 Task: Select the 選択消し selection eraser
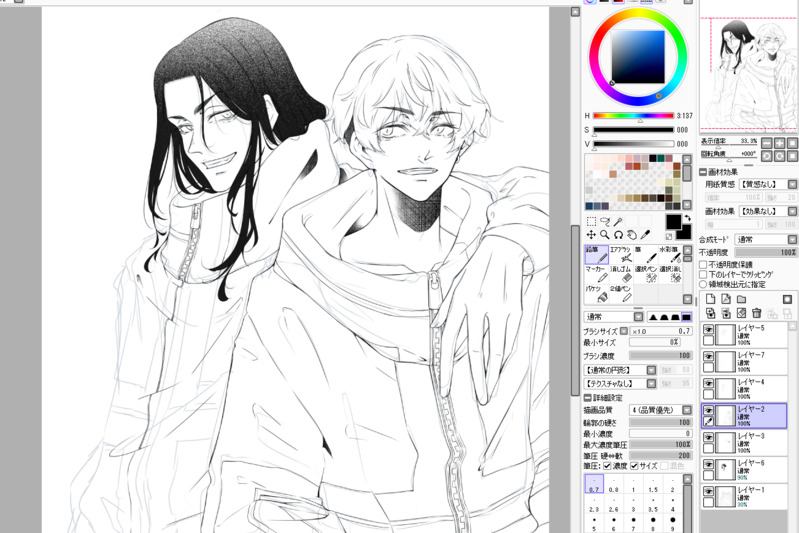pyautogui.click(x=670, y=274)
